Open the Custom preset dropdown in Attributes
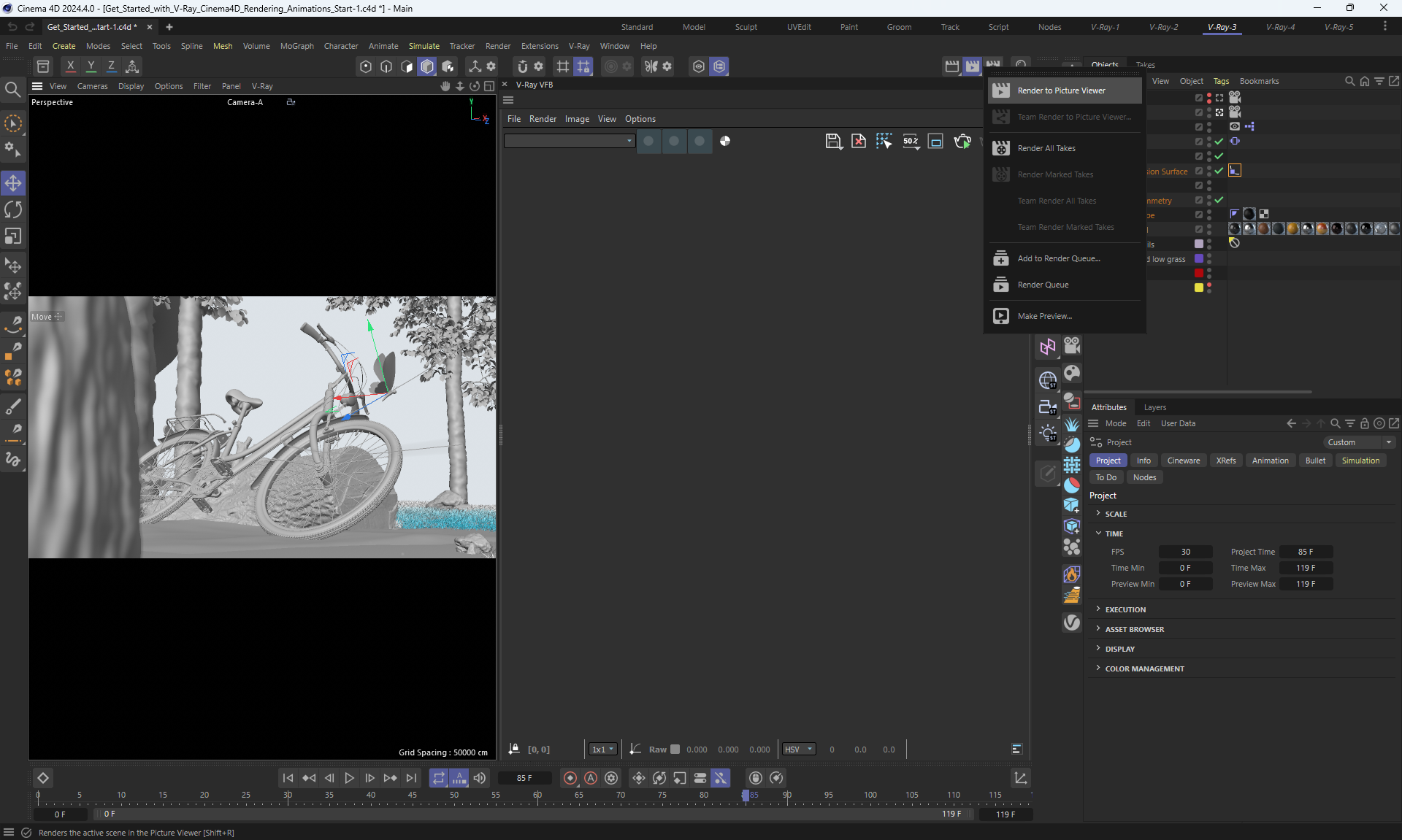This screenshot has width=1402, height=840. point(1360,442)
